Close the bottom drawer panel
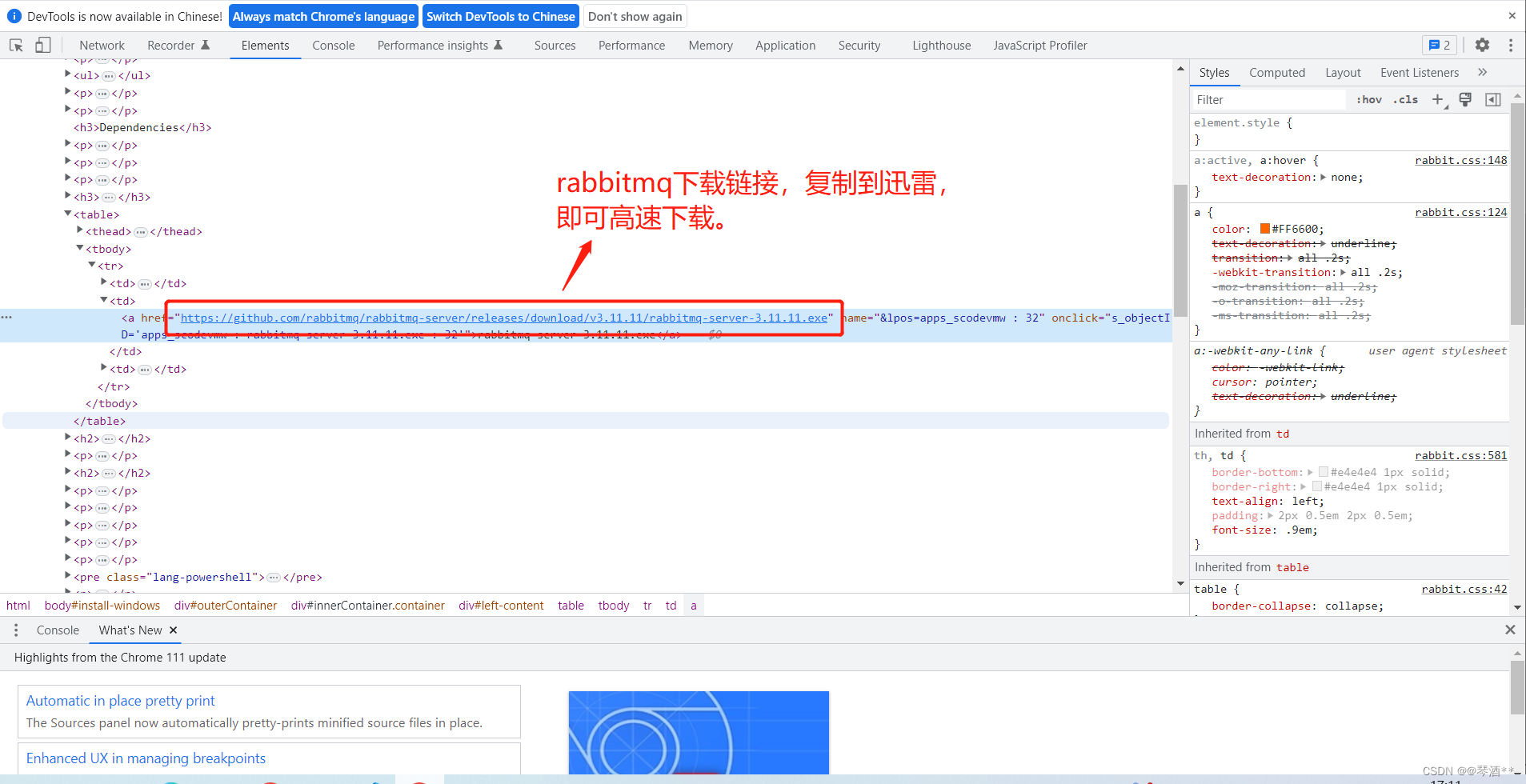1526x784 pixels. [1510, 630]
